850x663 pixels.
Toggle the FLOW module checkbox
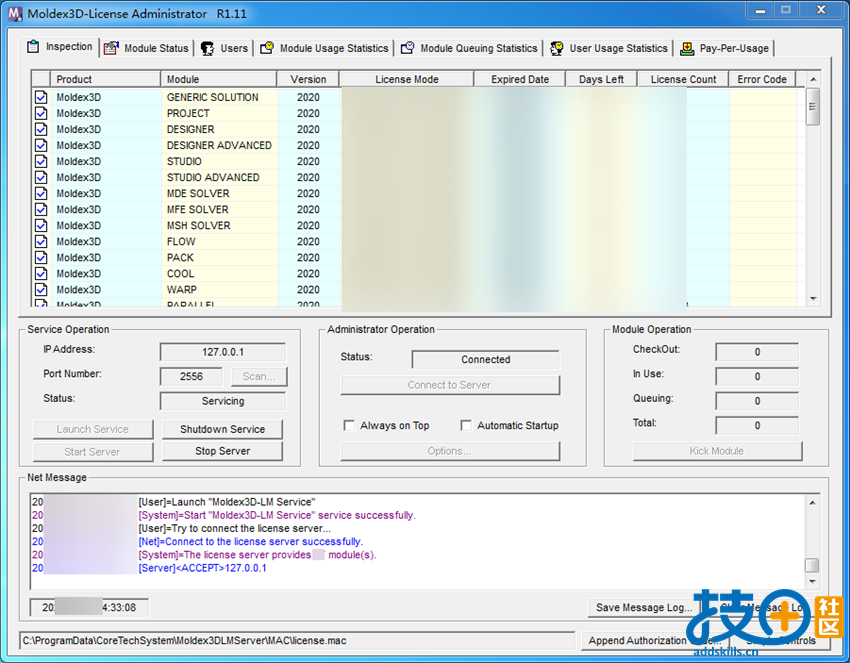click(x=41, y=242)
